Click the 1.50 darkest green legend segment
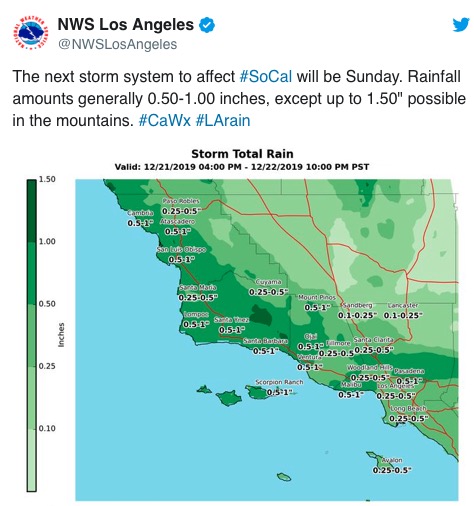This screenshot has width=474, height=506. (32, 211)
